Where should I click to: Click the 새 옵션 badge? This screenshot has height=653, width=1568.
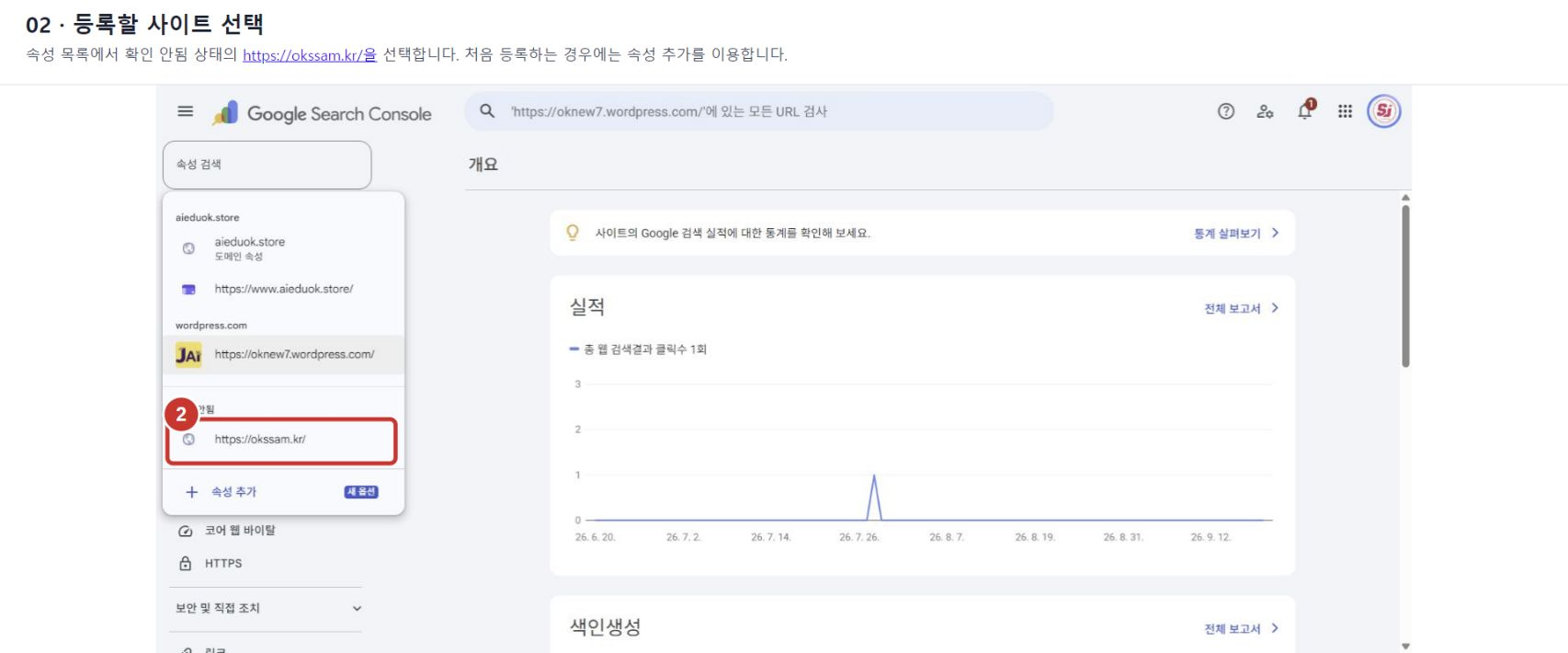click(361, 492)
